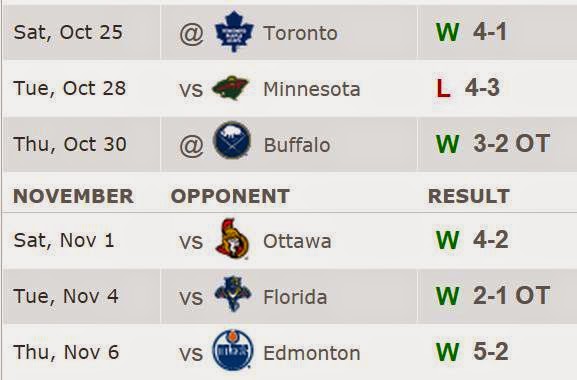
Task: Click the Toronto Maple Leafs logo
Action: pos(234,32)
